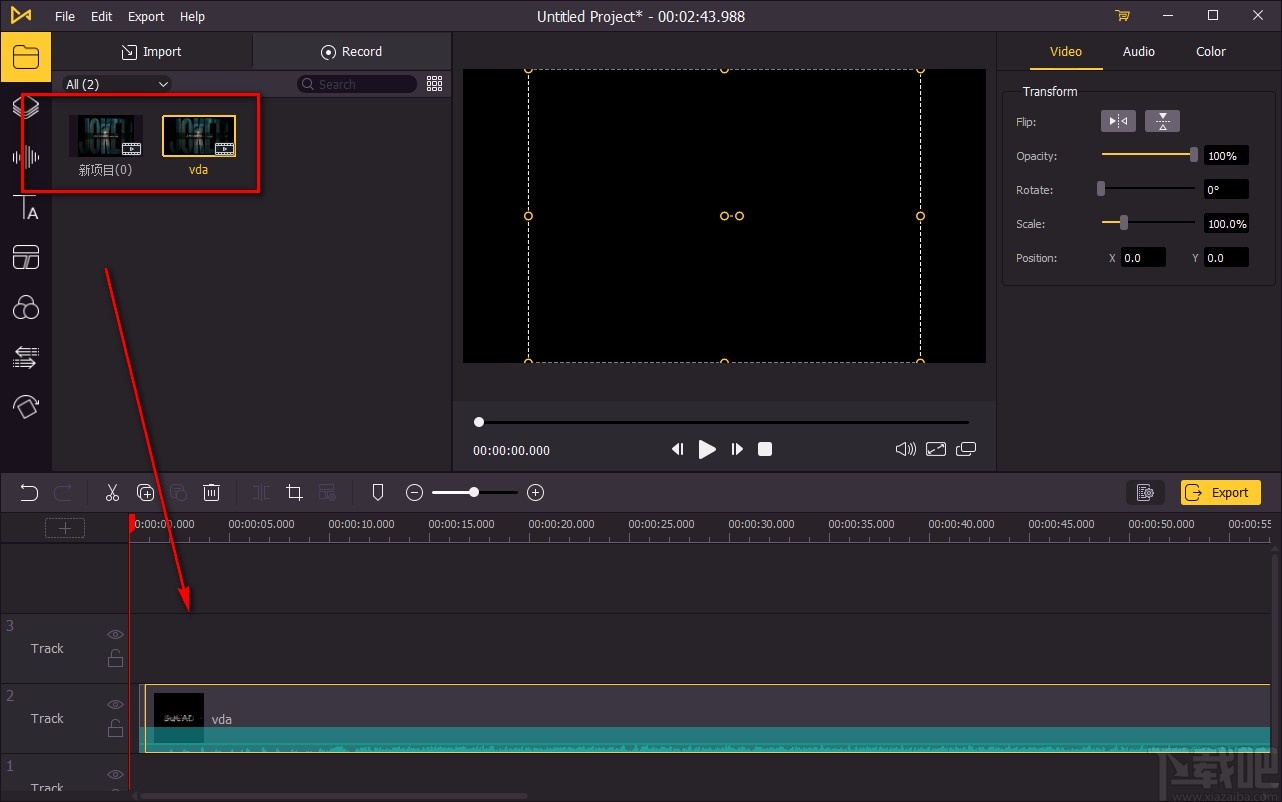Switch to the Color tab
Image resolution: width=1282 pixels, height=802 pixels.
coord(1210,51)
